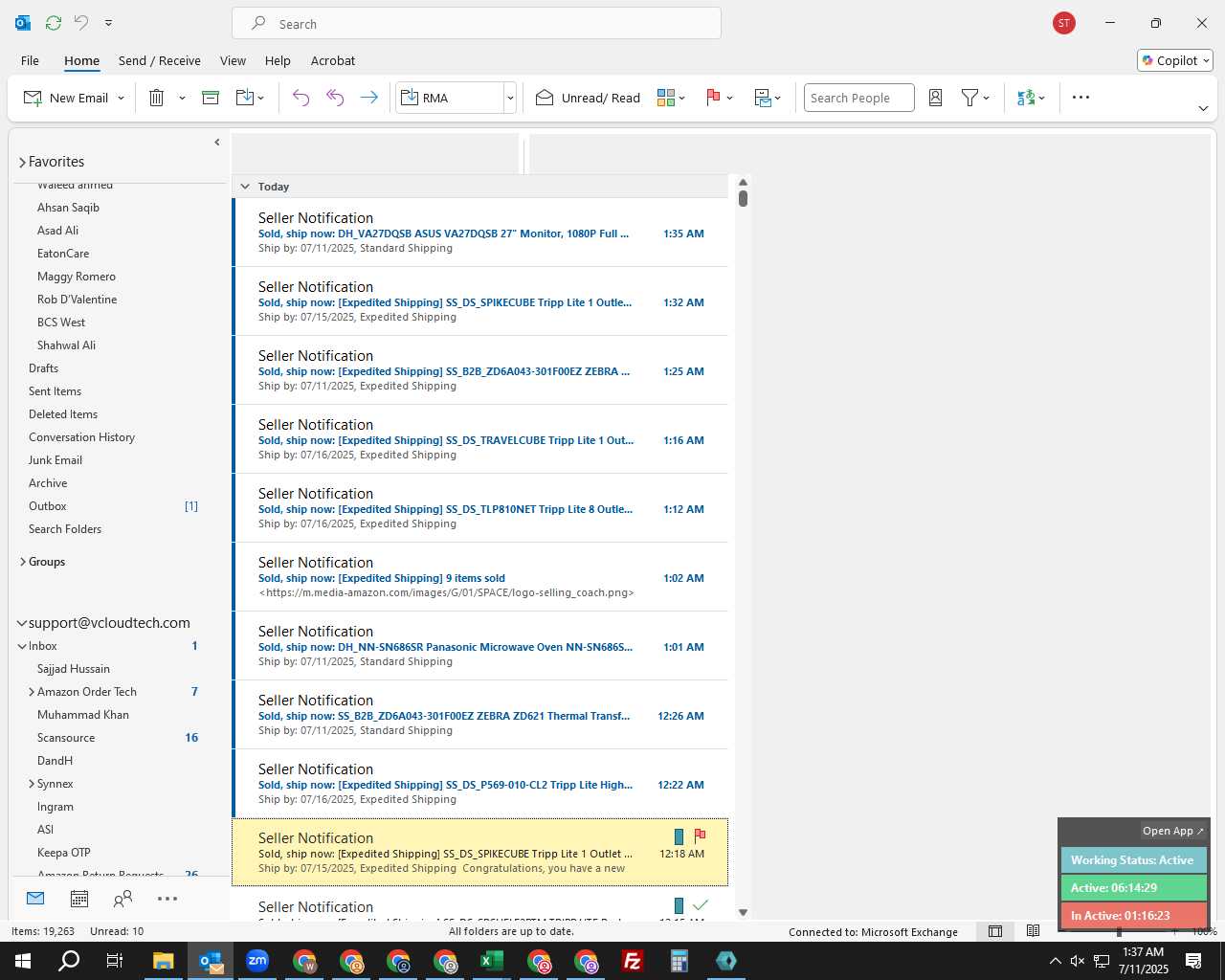Click the green checkmark on bottom email
The height and width of the screenshot is (980, 1225).
click(701, 904)
